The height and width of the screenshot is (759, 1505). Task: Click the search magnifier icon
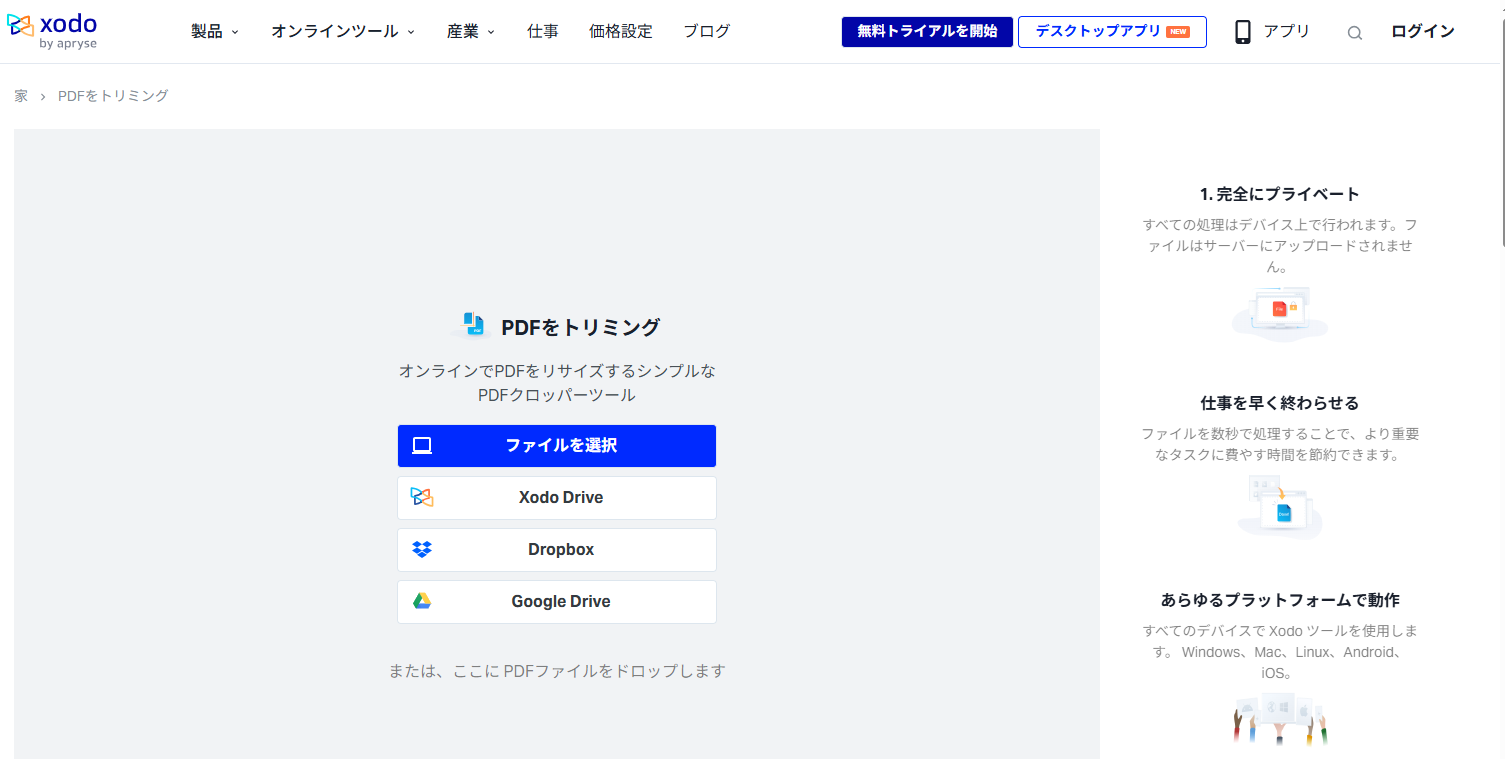coord(1355,33)
